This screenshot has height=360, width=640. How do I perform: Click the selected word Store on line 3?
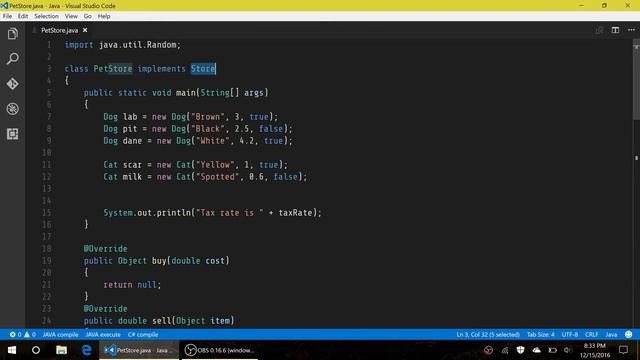coord(203,69)
